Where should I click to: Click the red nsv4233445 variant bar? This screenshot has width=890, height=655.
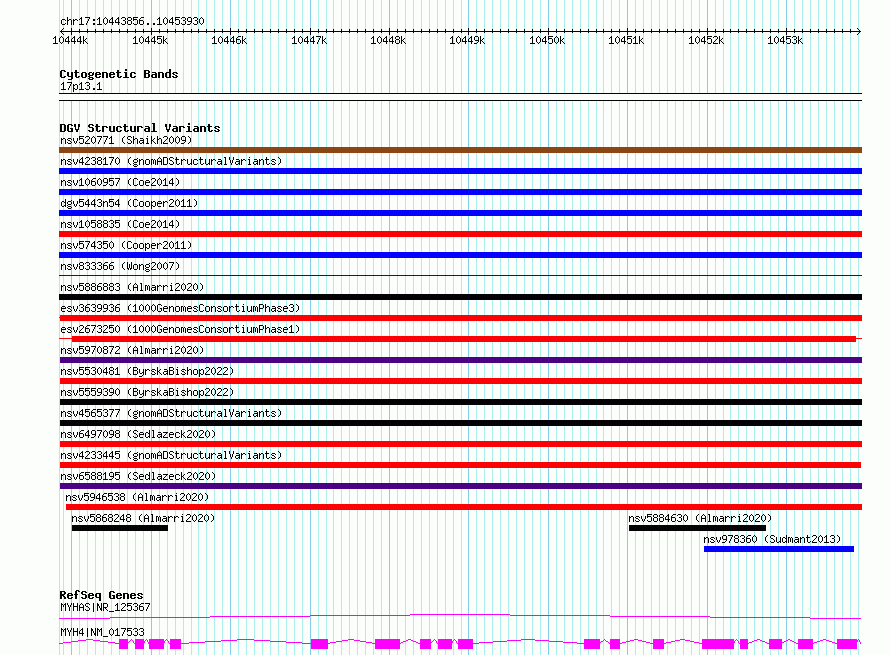(x=460, y=465)
